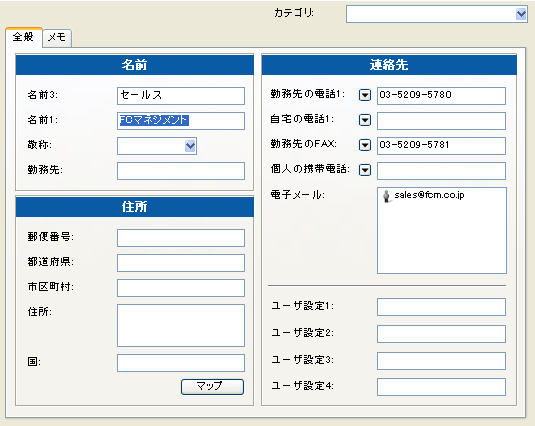The height and width of the screenshot is (426, 535).
Task: Select the 全般 tab
Action: click(x=24, y=37)
